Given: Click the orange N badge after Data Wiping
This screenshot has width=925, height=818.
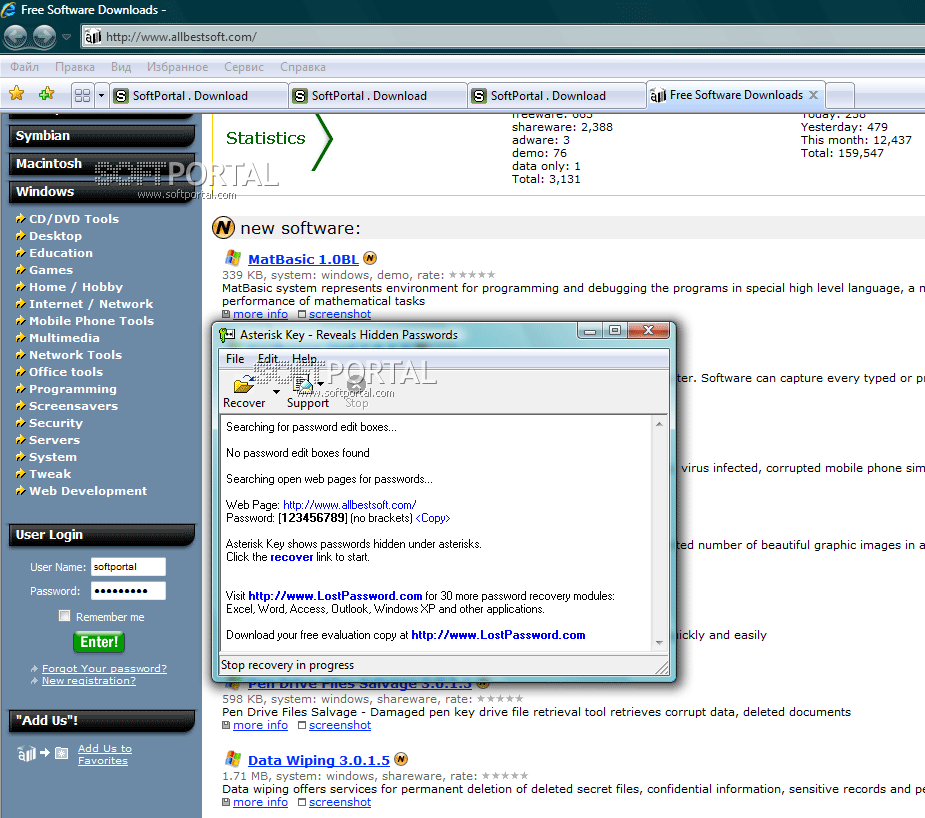Looking at the screenshot, I should pos(401,759).
